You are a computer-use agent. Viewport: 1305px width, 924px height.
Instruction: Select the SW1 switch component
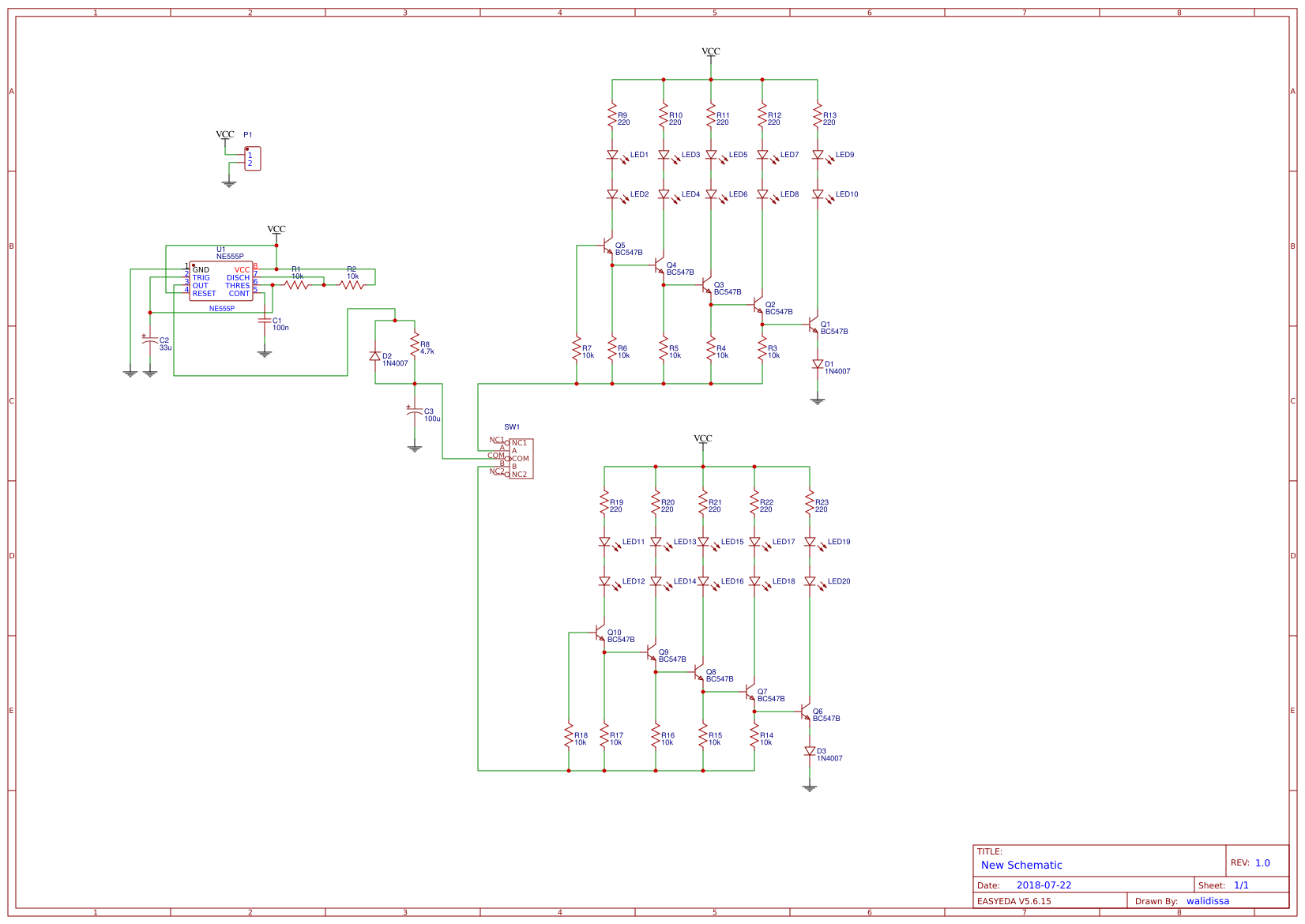coord(520,459)
